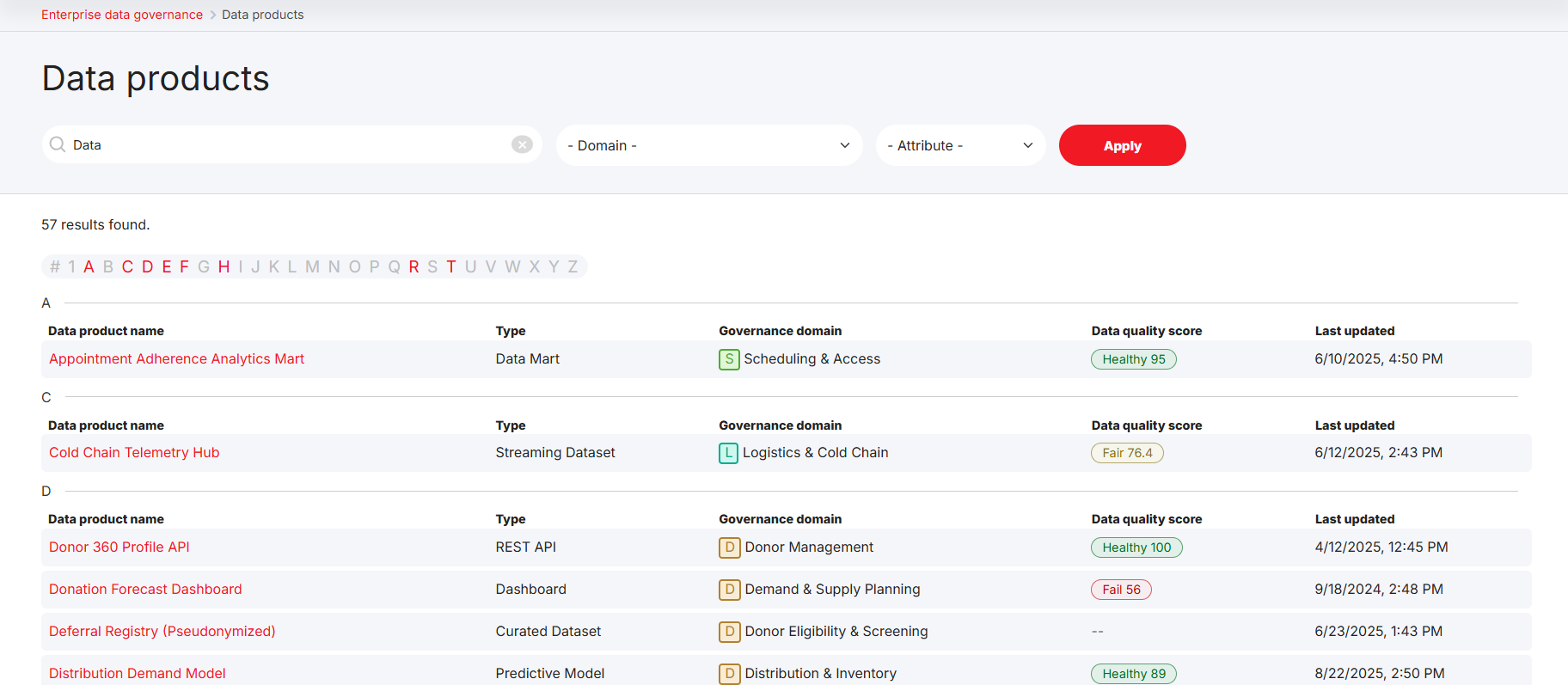
Task: Click the Logistics & Cold Chain L icon
Action: coord(728,453)
